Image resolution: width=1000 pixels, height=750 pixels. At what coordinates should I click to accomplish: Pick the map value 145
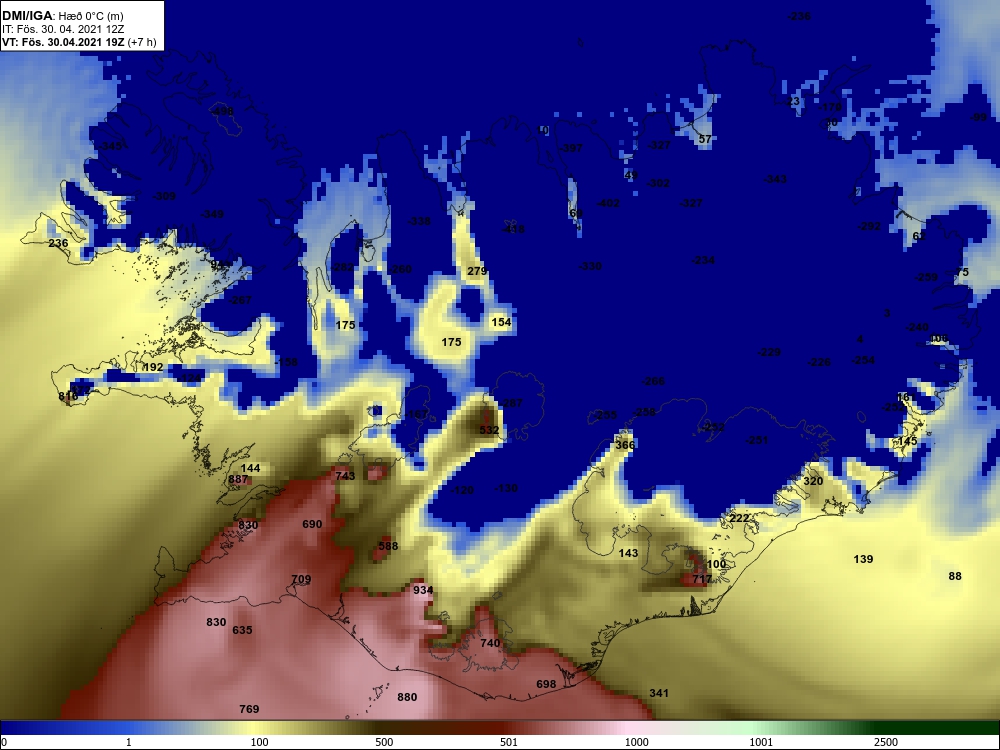(907, 441)
